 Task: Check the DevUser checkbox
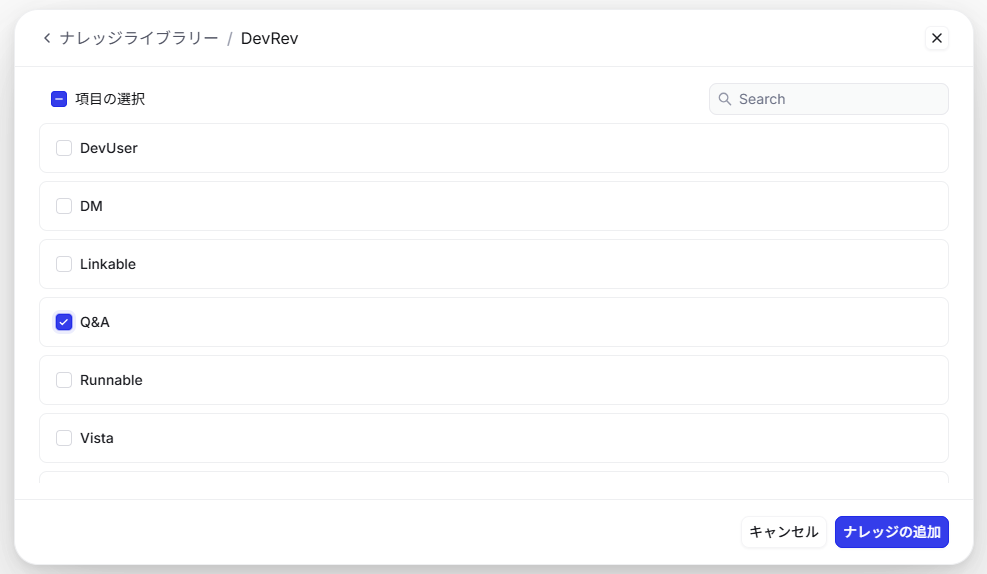tap(64, 148)
